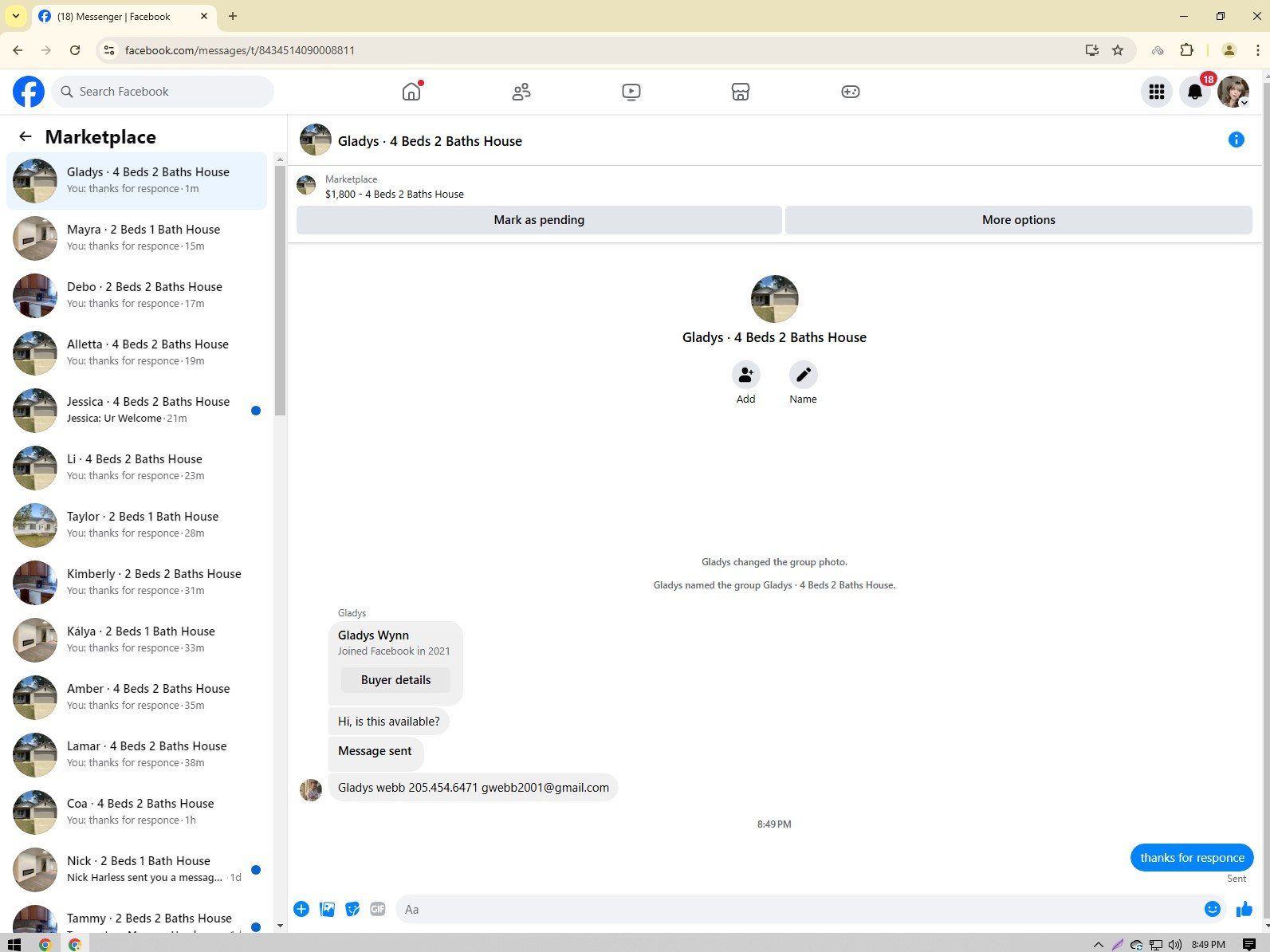The image size is (1270, 952).
Task: Click the browser back arrow
Action: [18, 50]
